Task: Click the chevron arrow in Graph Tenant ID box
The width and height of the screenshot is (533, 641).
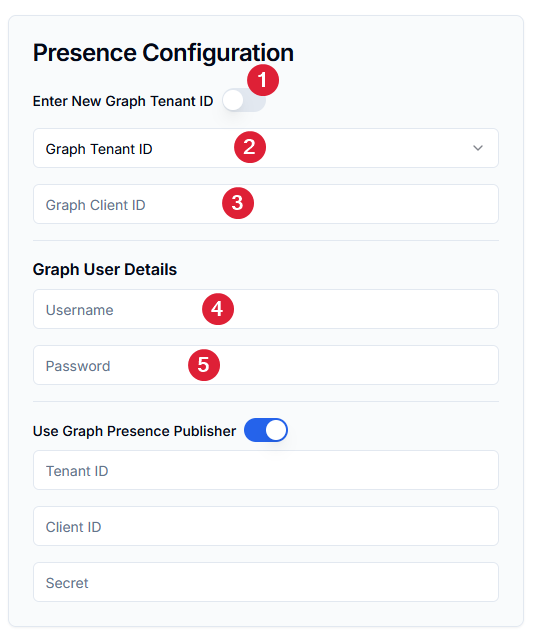Action: (478, 148)
